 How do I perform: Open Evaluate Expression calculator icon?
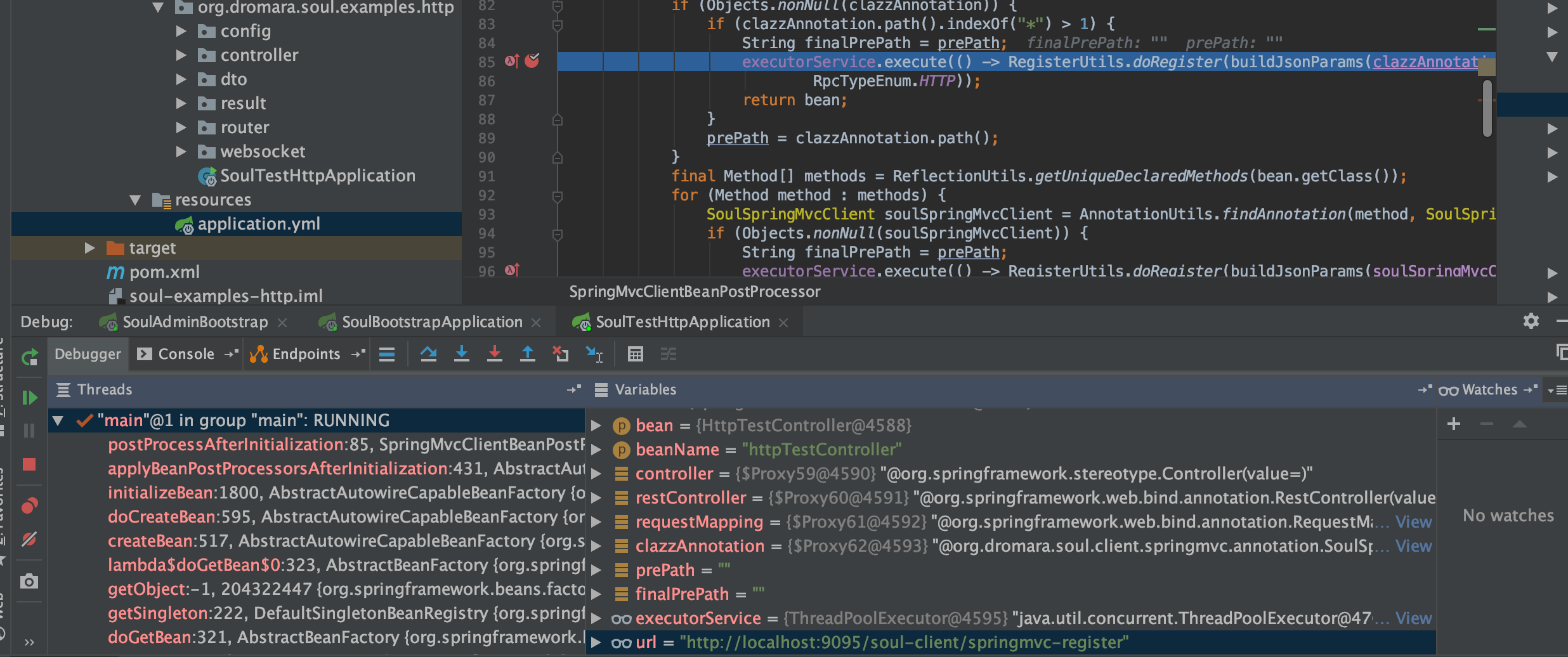click(635, 354)
